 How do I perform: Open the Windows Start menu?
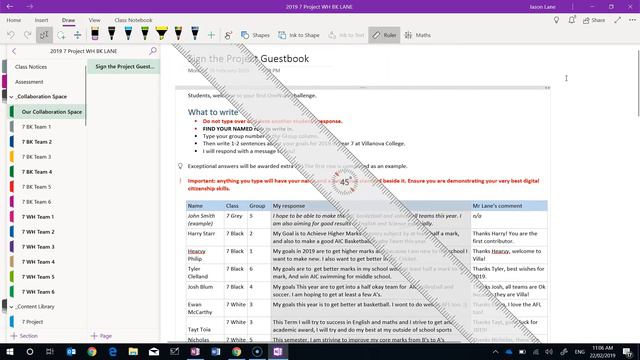(9, 351)
